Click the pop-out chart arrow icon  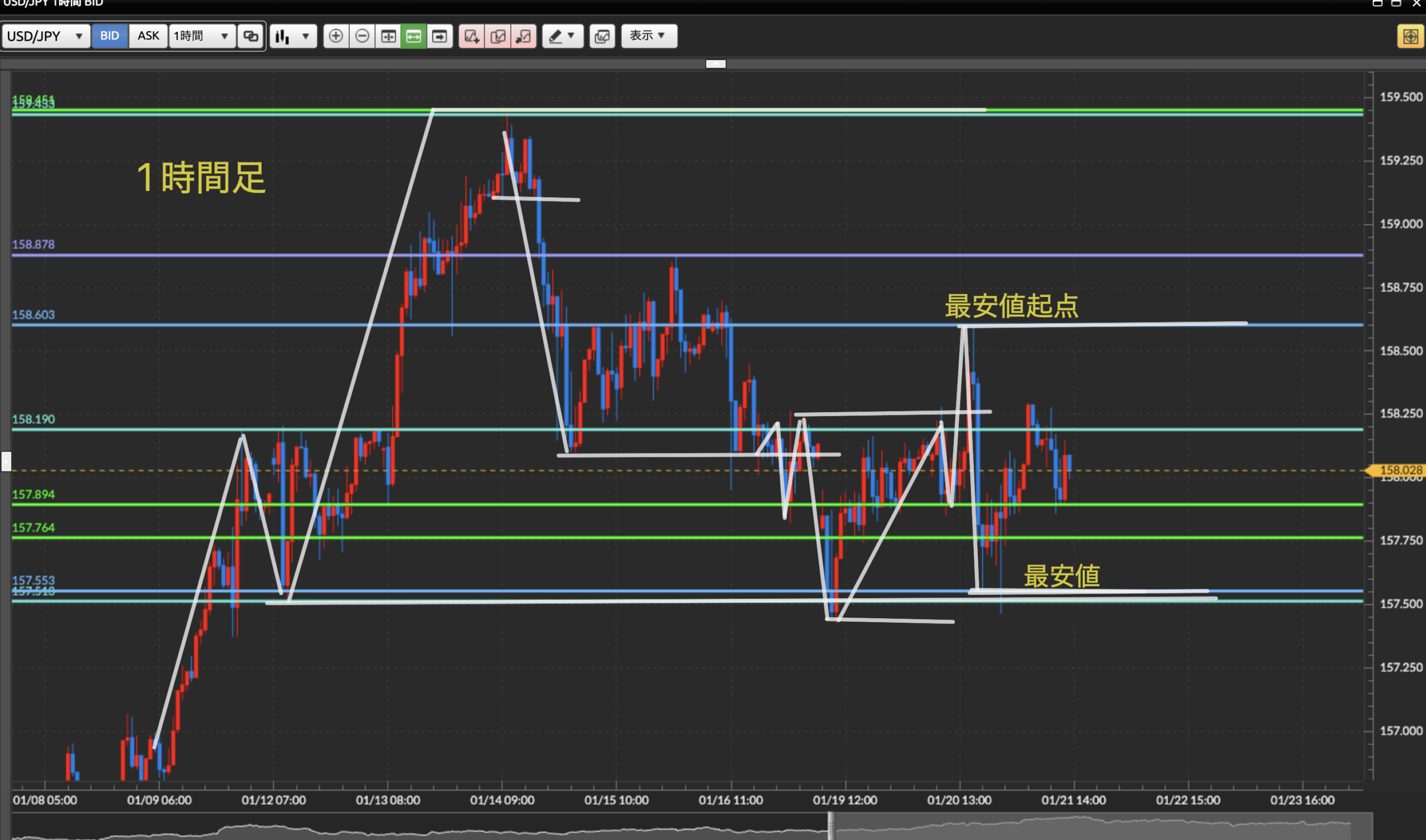524,36
